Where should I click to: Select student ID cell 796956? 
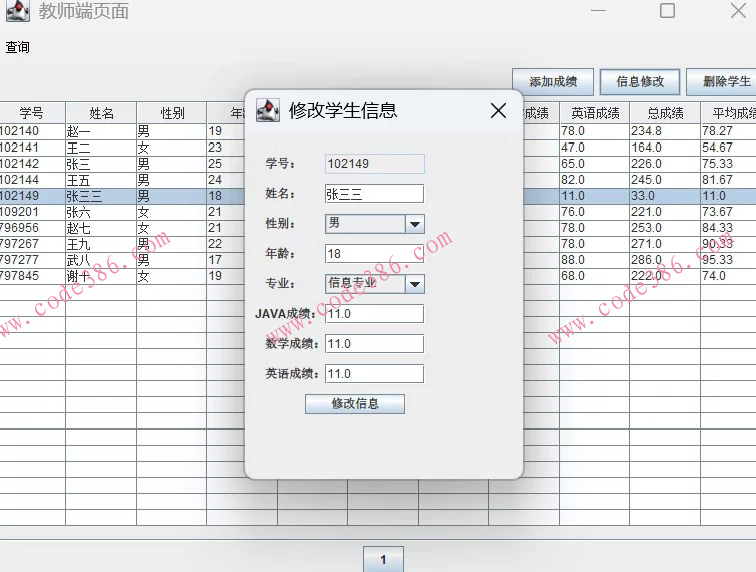pyautogui.click(x=32, y=228)
